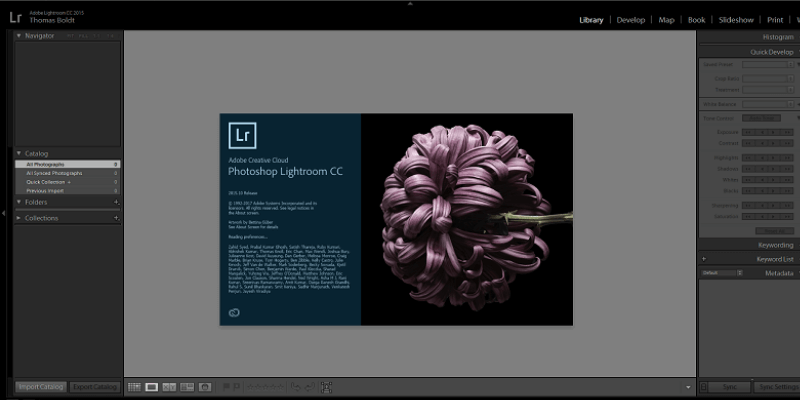Flag photo as pick in toolbar
This screenshot has height=400, width=800.
point(226,387)
